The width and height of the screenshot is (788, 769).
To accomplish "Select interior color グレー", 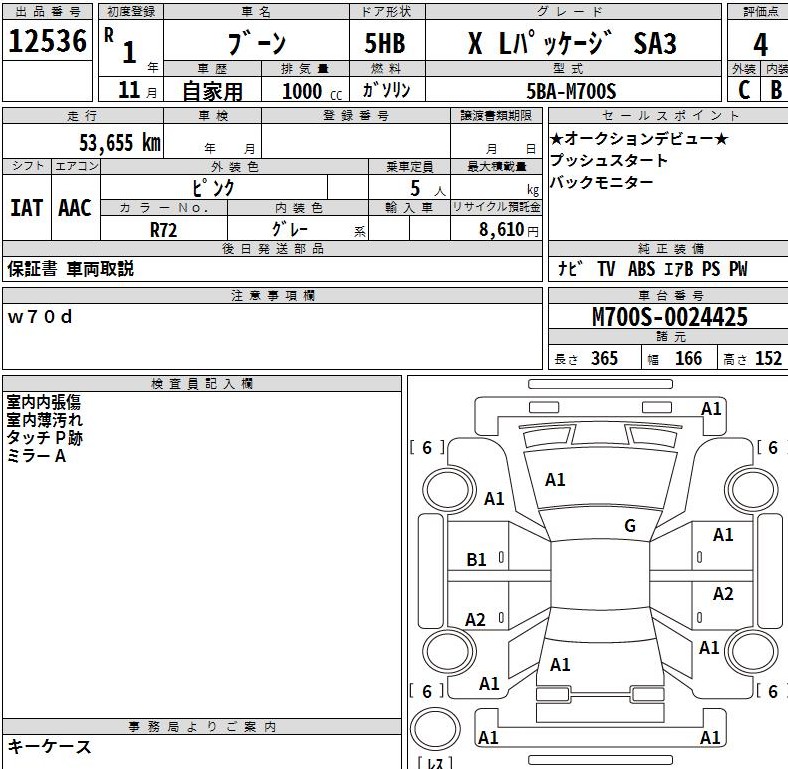I will (290, 229).
